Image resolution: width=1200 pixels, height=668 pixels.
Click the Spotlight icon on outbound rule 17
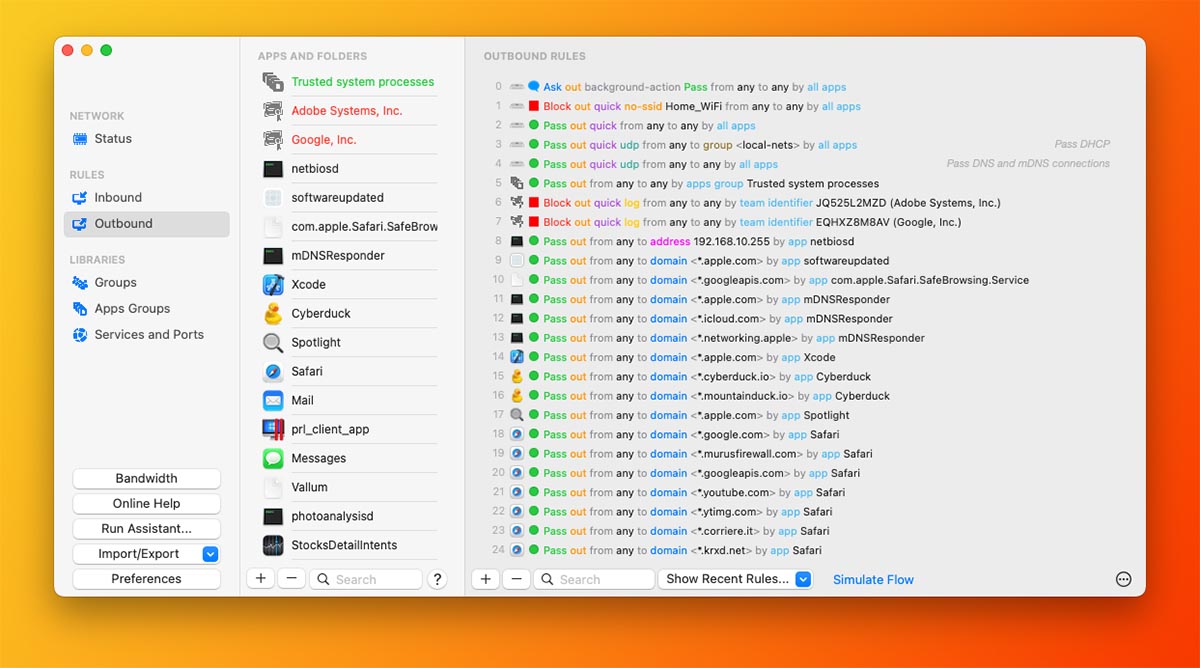pyautogui.click(x=517, y=415)
